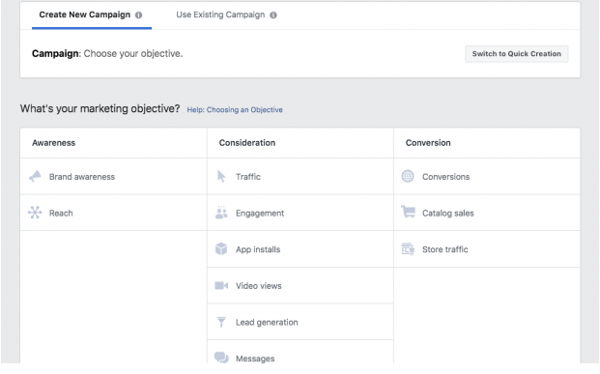This screenshot has width=600, height=374.
Task: Choose the Traffic objective label
Action: coord(248,177)
